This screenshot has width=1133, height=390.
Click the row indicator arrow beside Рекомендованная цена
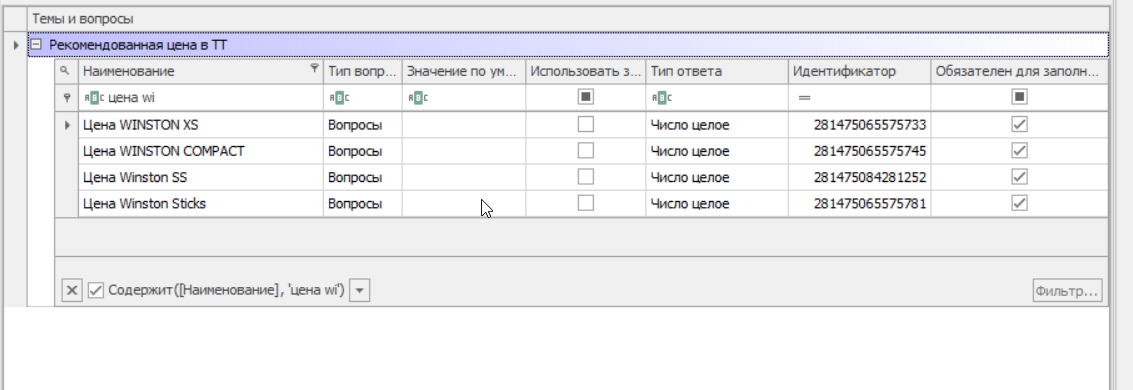[16, 46]
